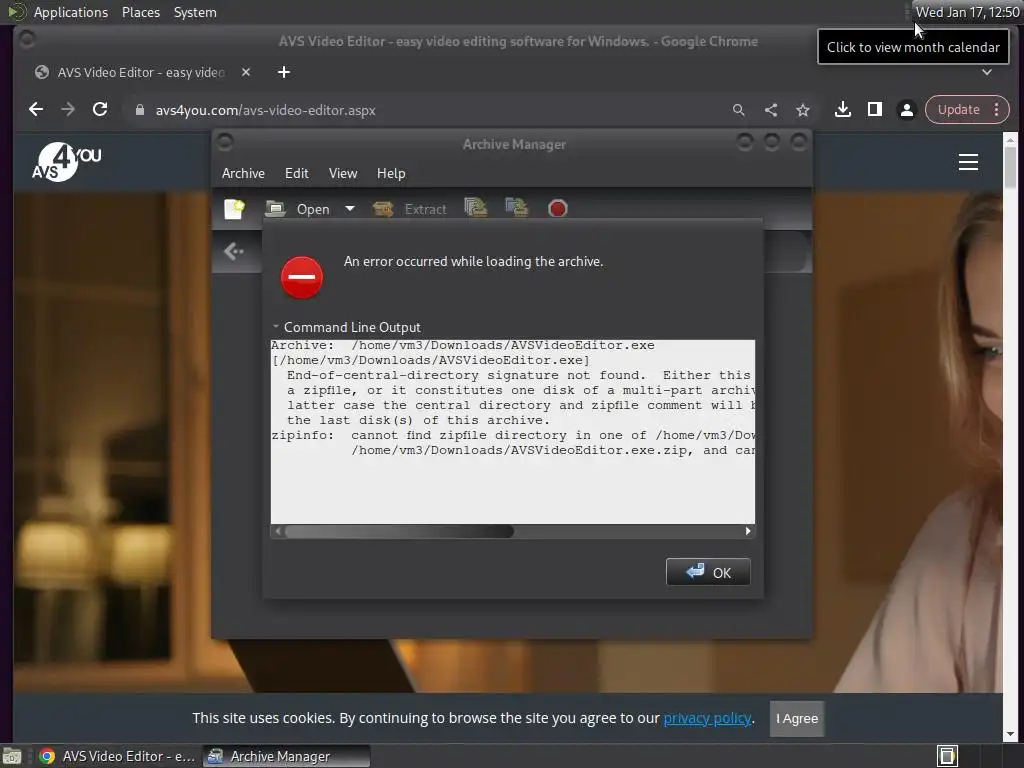Click the back arrow in Archive Manager
1024x768 pixels.
coord(233,251)
